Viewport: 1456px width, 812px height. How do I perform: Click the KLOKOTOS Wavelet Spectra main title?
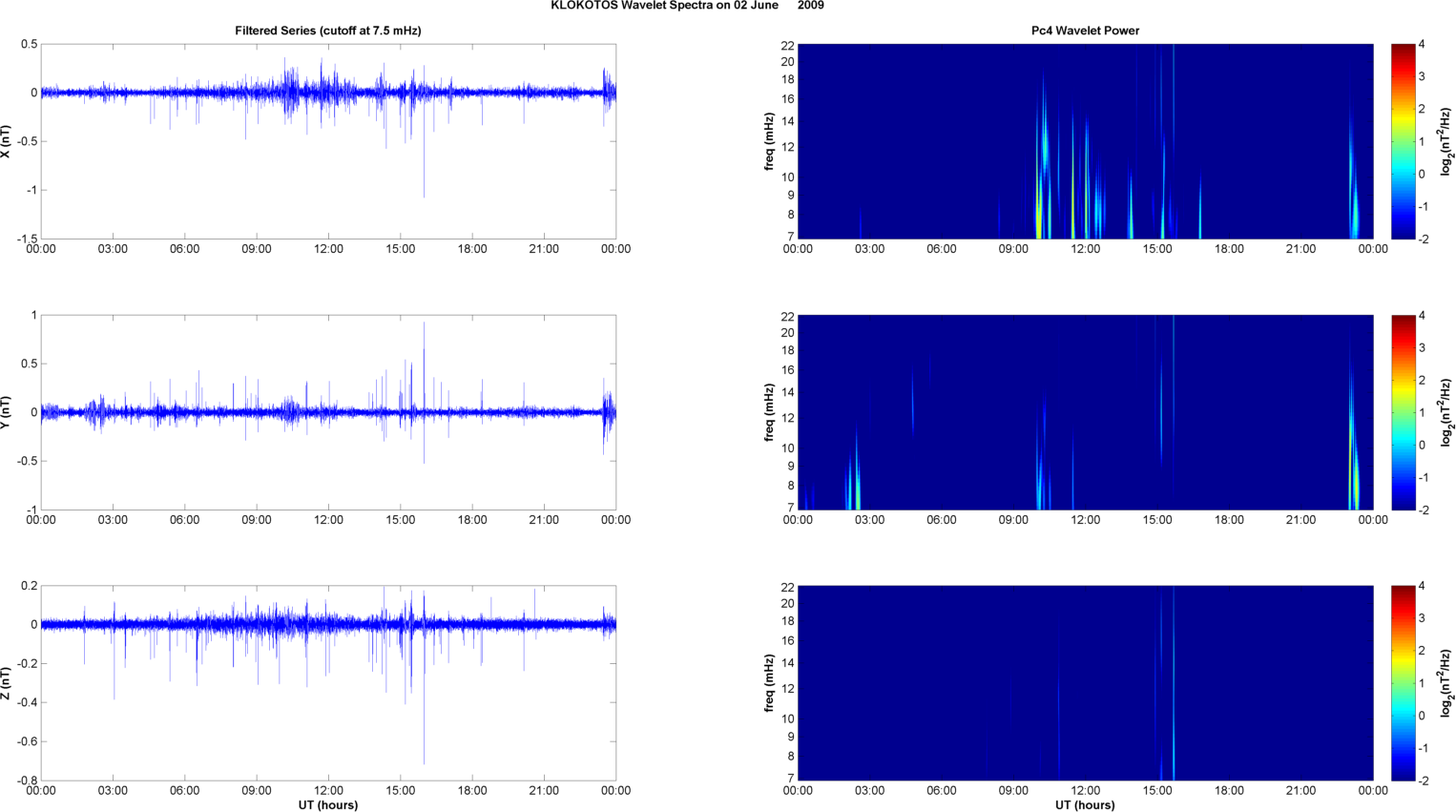tap(687, 6)
